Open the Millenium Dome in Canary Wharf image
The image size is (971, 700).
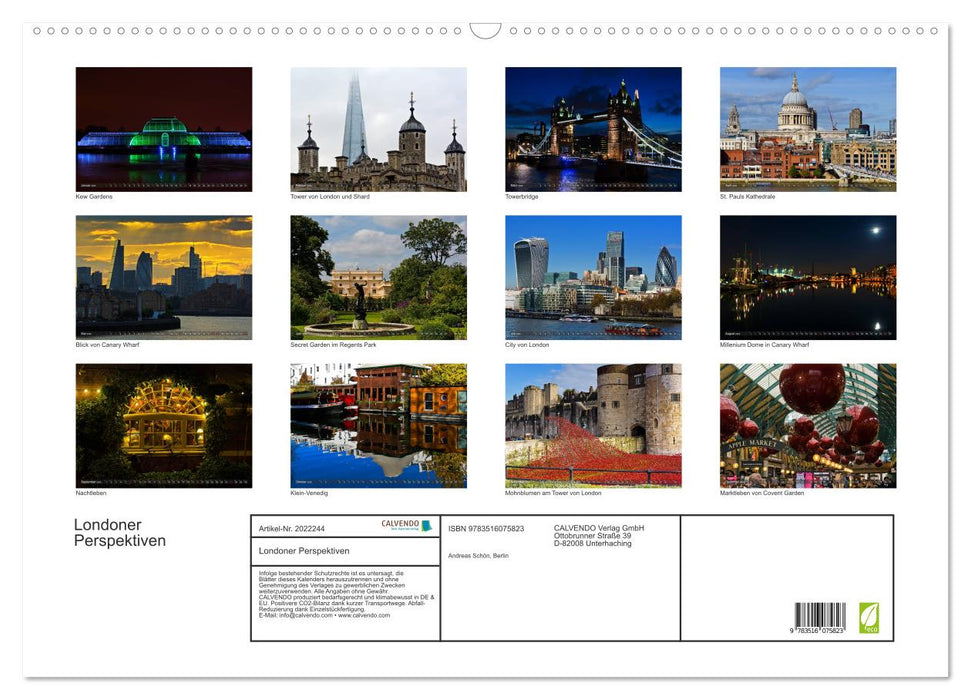click(x=807, y=277)
